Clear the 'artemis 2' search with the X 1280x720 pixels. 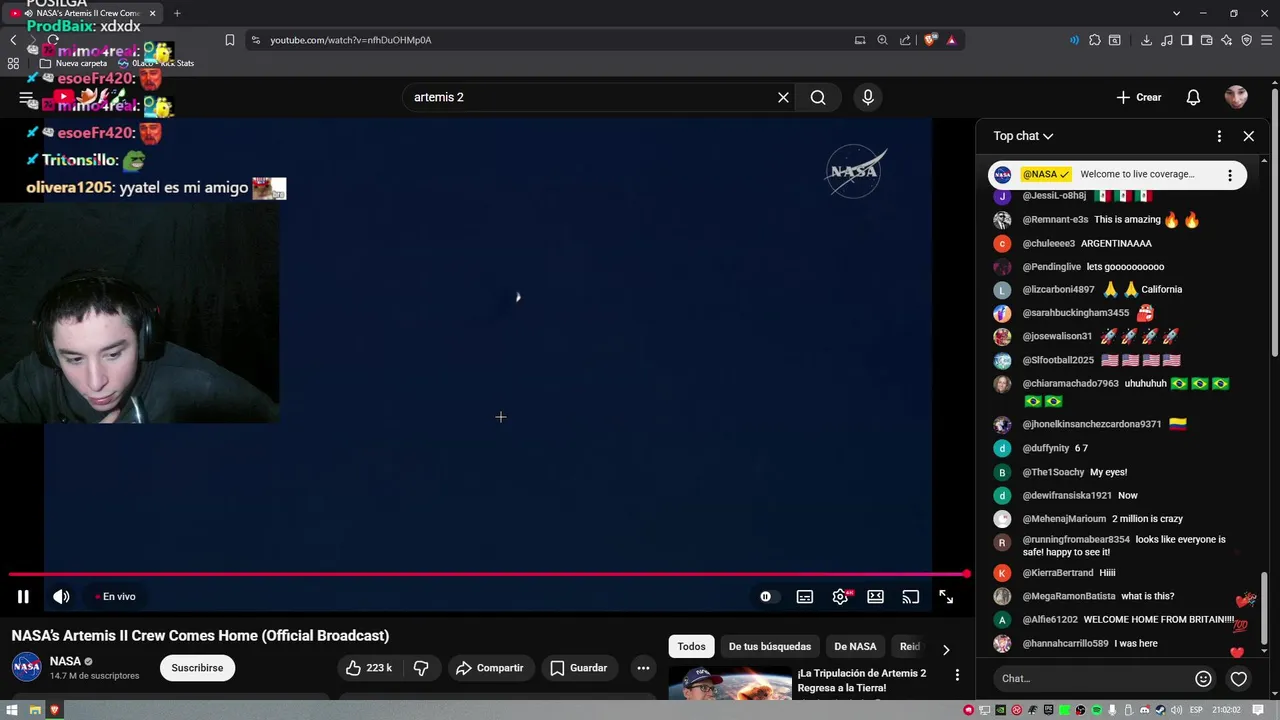(x=783, y=97)
